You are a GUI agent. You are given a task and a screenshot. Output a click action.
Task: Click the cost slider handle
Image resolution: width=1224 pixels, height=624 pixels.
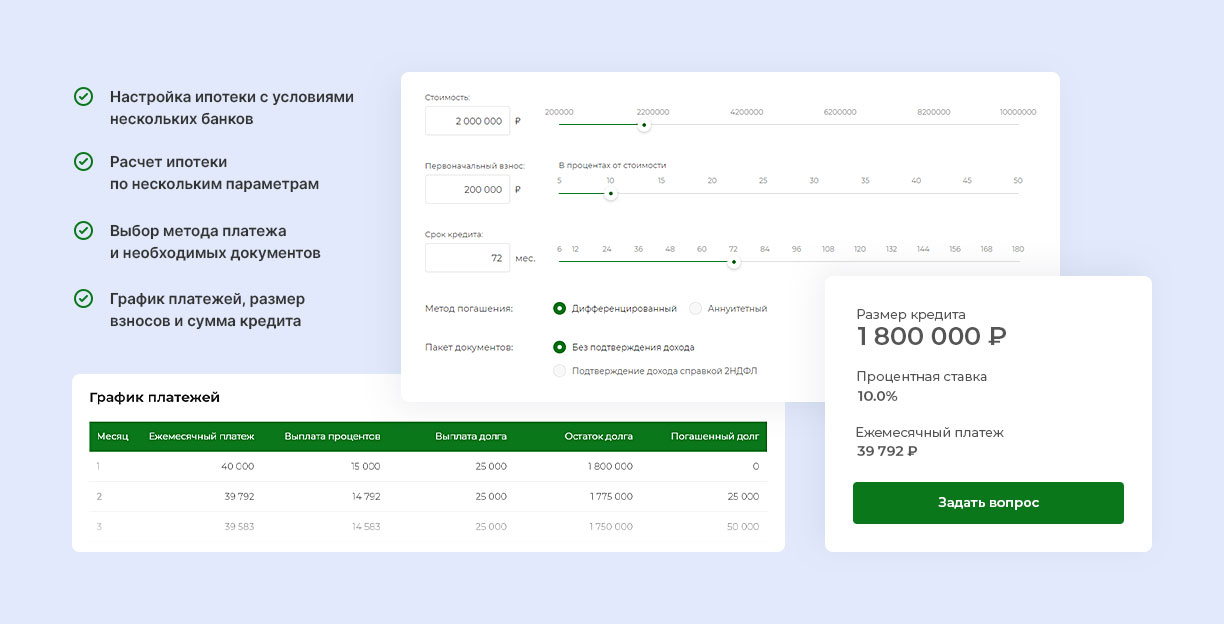[644, 125]
